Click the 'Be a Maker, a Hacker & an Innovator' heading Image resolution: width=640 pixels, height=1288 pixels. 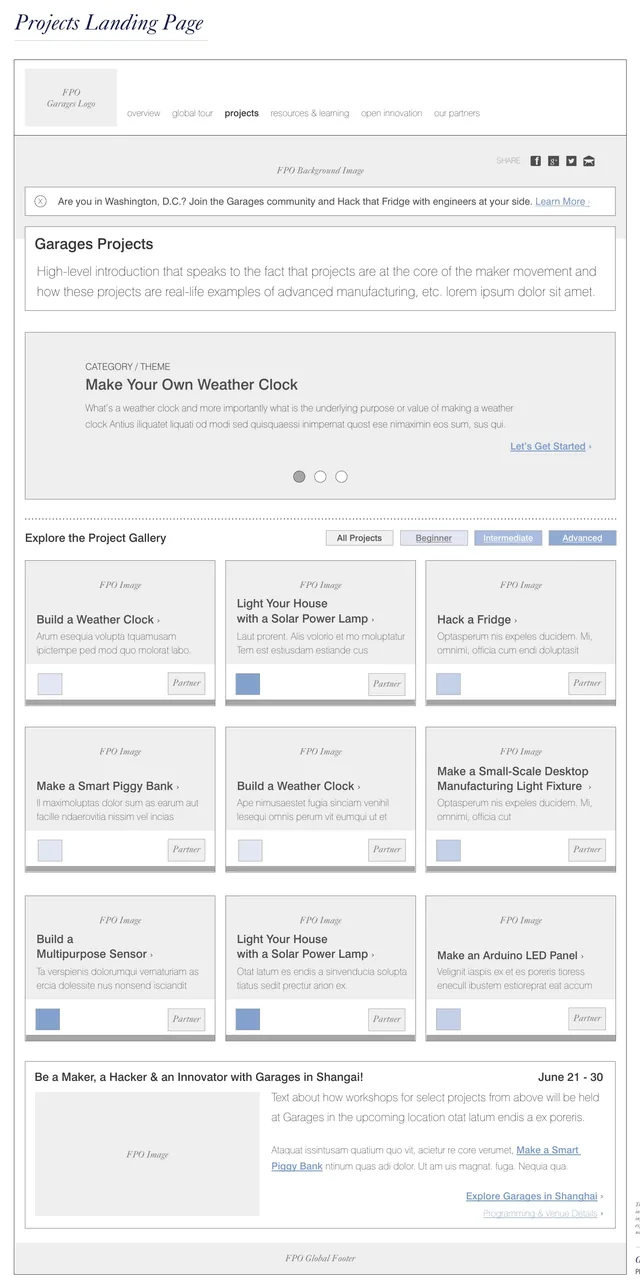point(199,1077)
